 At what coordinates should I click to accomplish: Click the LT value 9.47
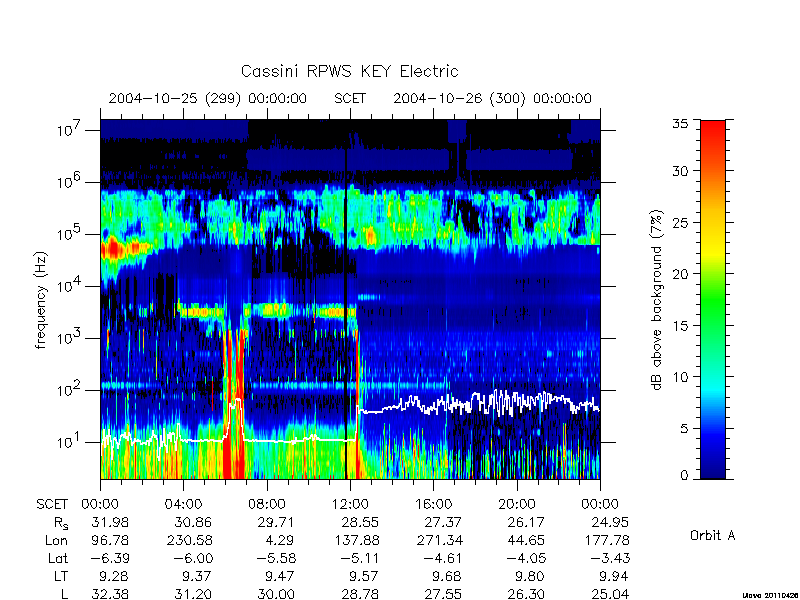point(281,577)
